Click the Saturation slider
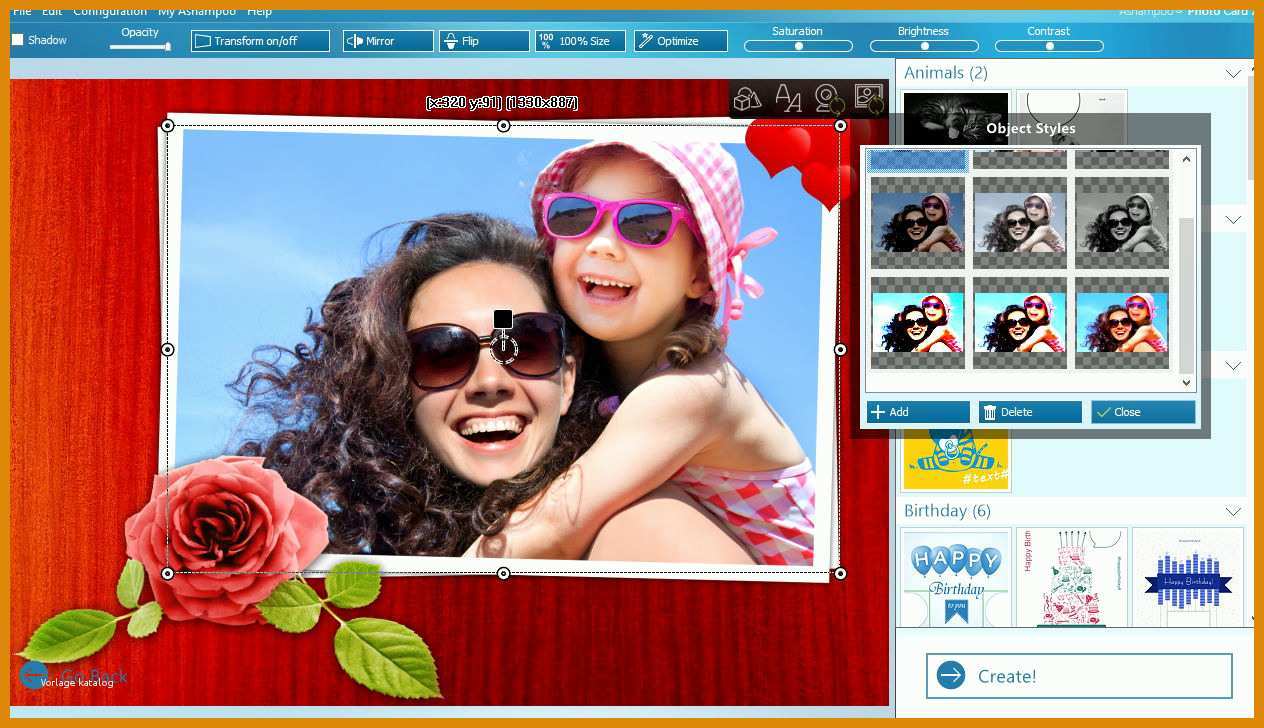The height and width of the screenshot is (728, 1264). (798, 46)
